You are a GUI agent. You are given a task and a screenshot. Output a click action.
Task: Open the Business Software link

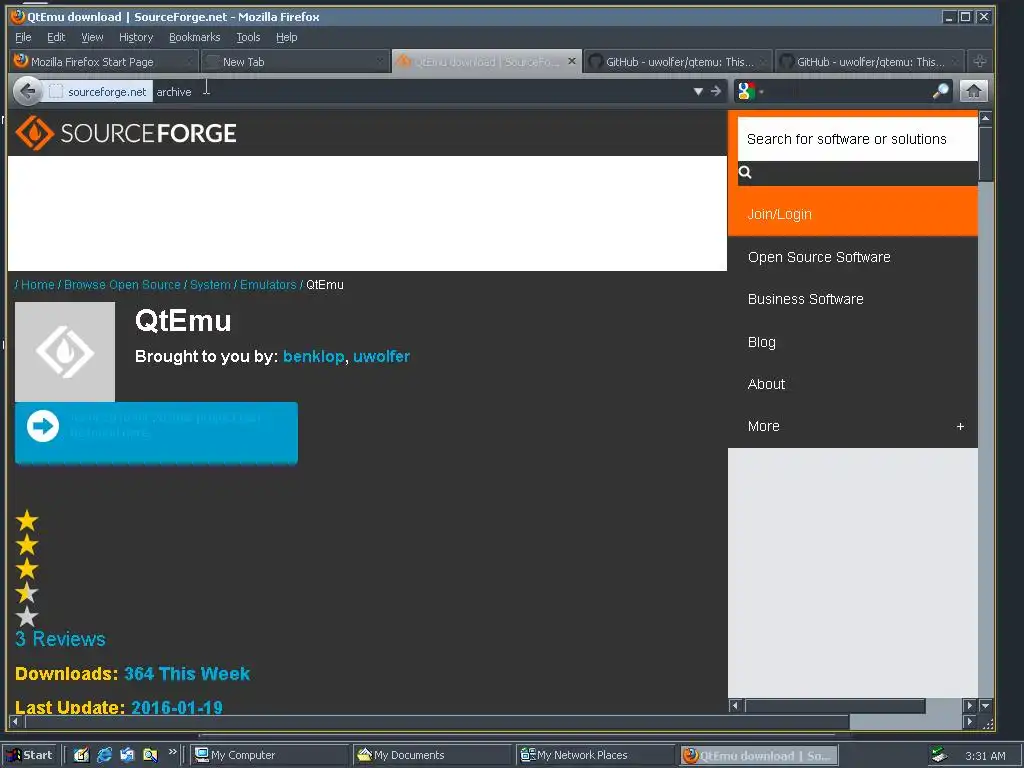pos(805,299)
